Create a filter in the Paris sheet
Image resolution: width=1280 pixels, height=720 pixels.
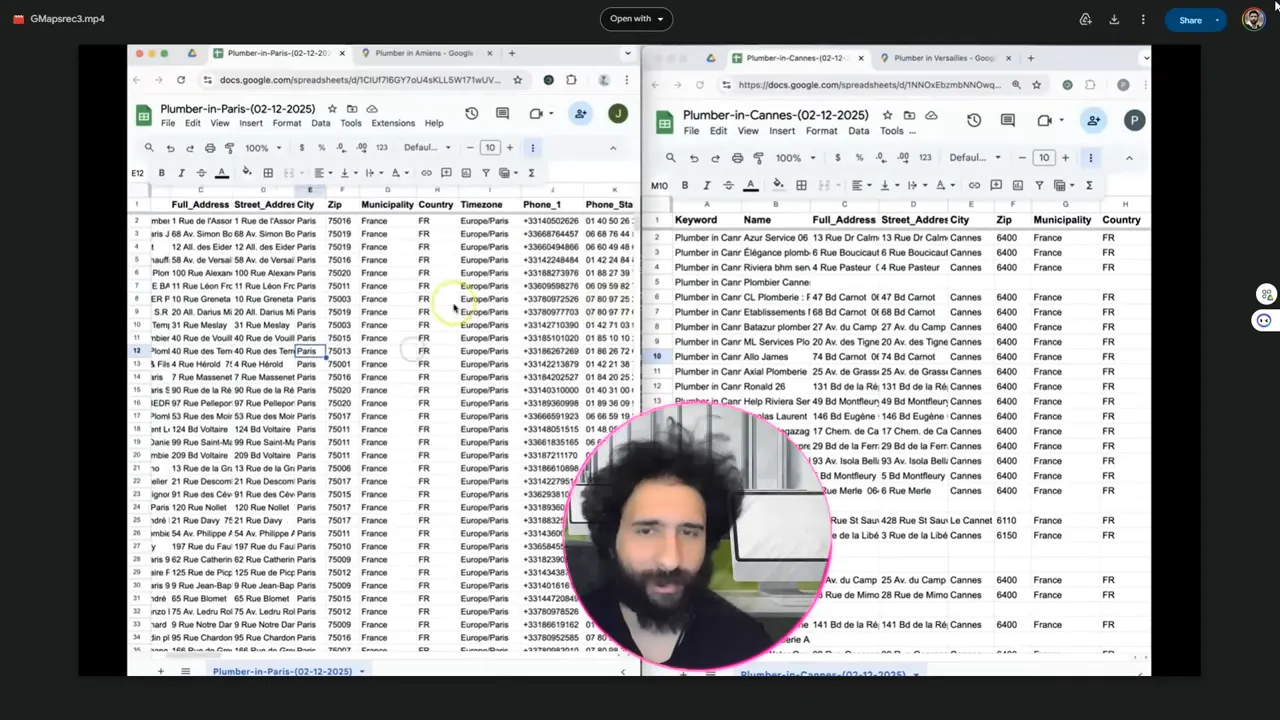point(486,173)
